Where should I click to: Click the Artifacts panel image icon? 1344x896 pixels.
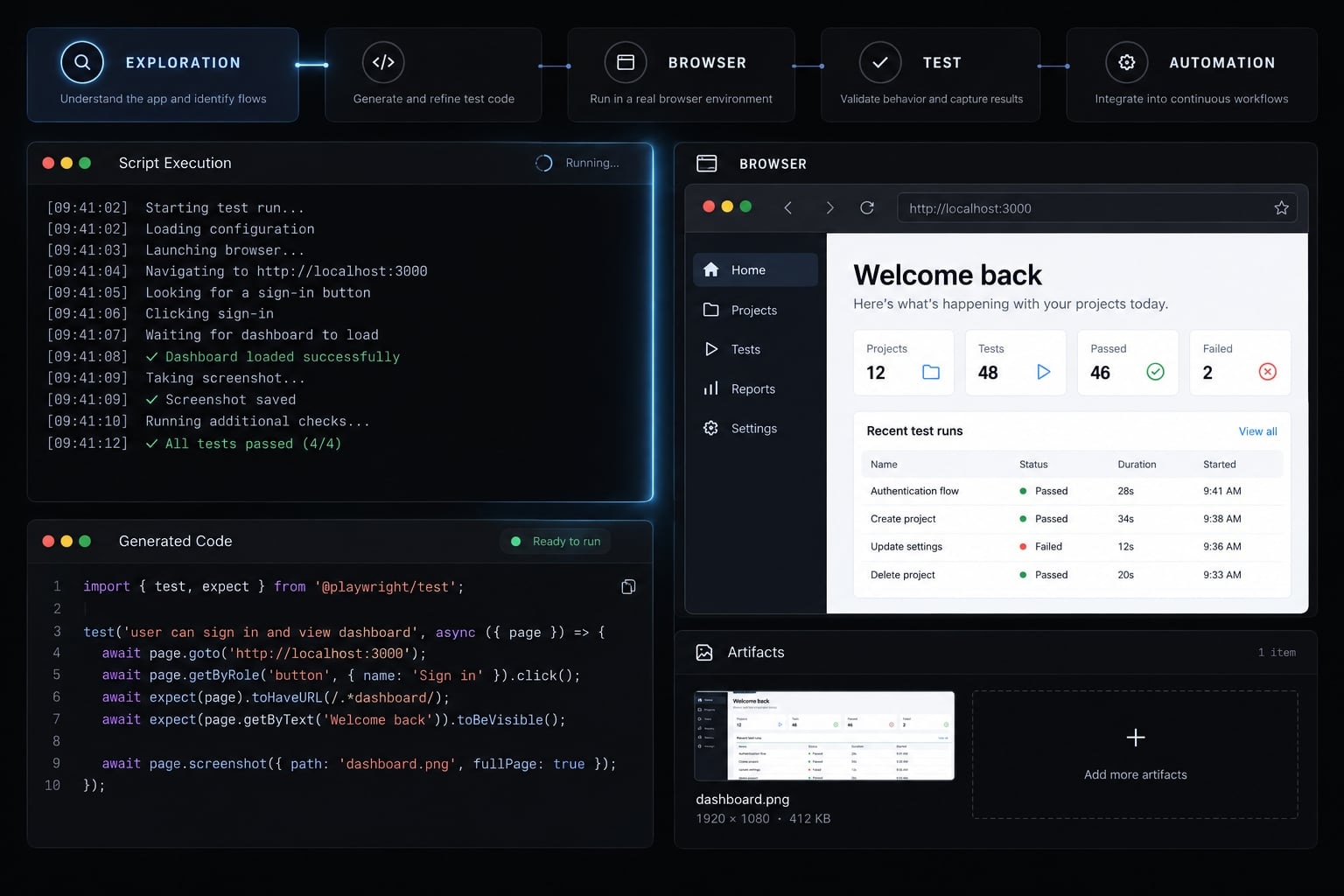(704, 652)
